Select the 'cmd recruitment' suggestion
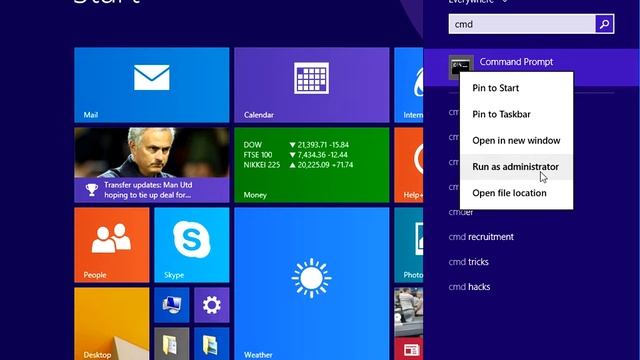 (x=481, y=237)
